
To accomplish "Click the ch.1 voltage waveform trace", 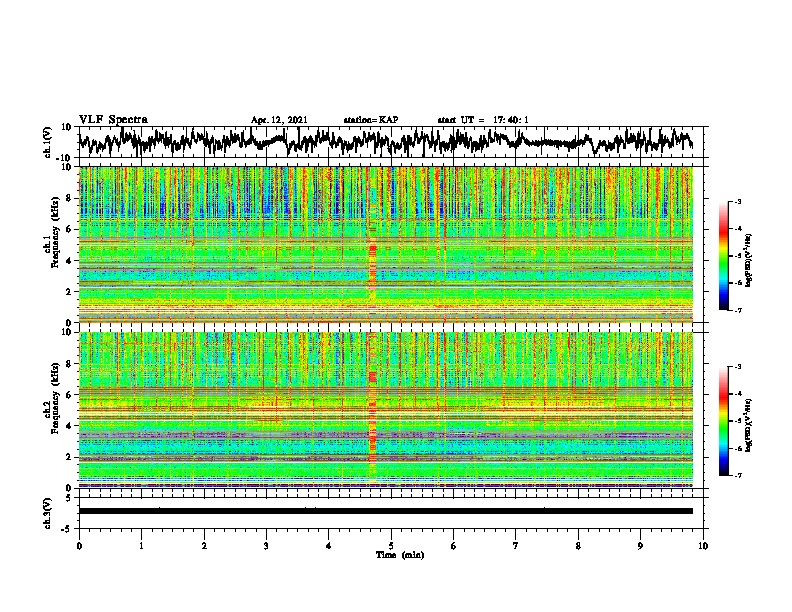I will (x=385, y=141).
